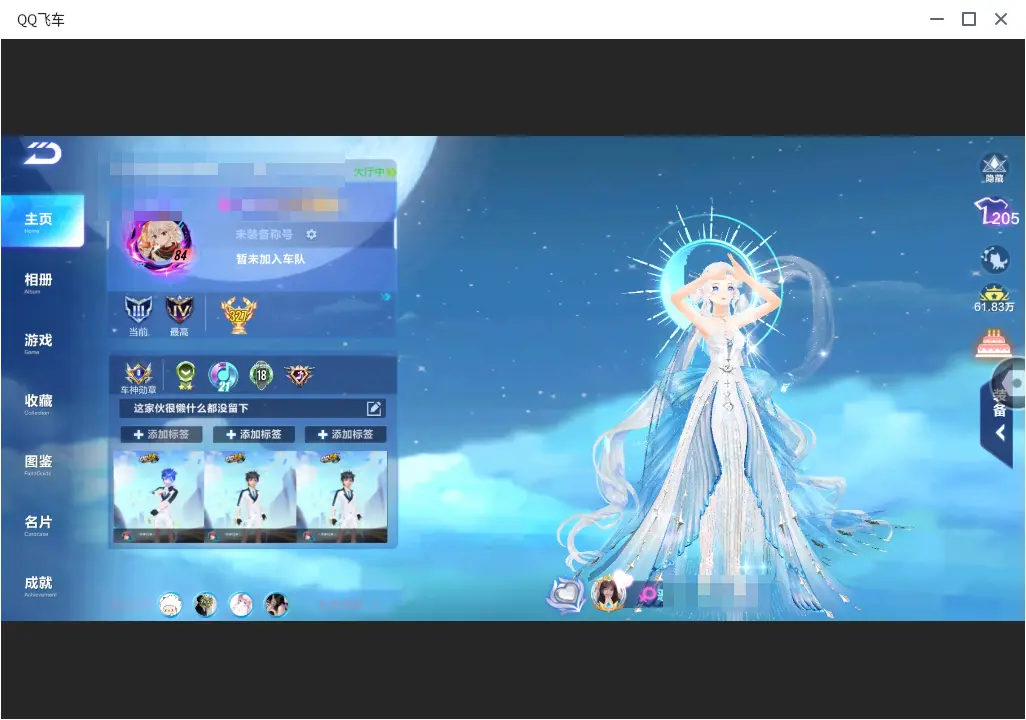This screenshot has width=1026, height=720.
Task: Open title settings gear next to 未装备称号
Action: pyautogui.click(x=311, y=234)
